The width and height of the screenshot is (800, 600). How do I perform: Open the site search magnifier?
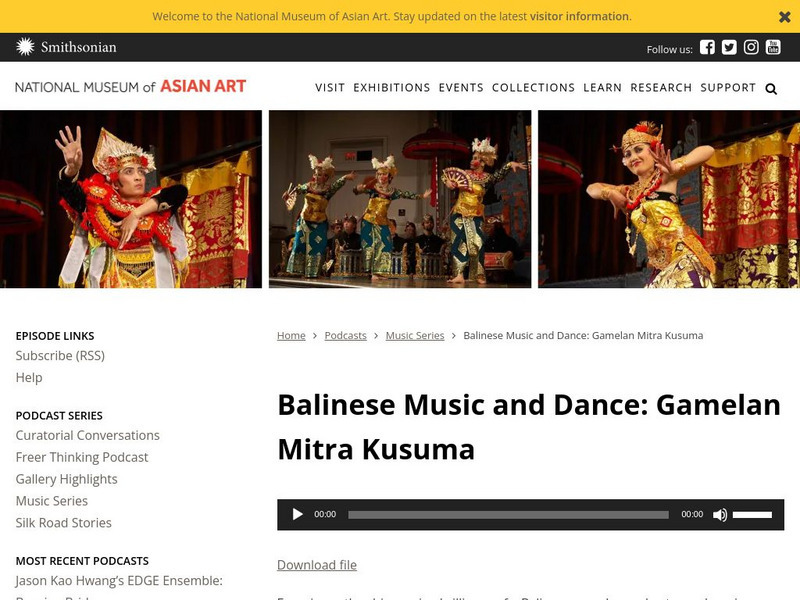point(770,88)
